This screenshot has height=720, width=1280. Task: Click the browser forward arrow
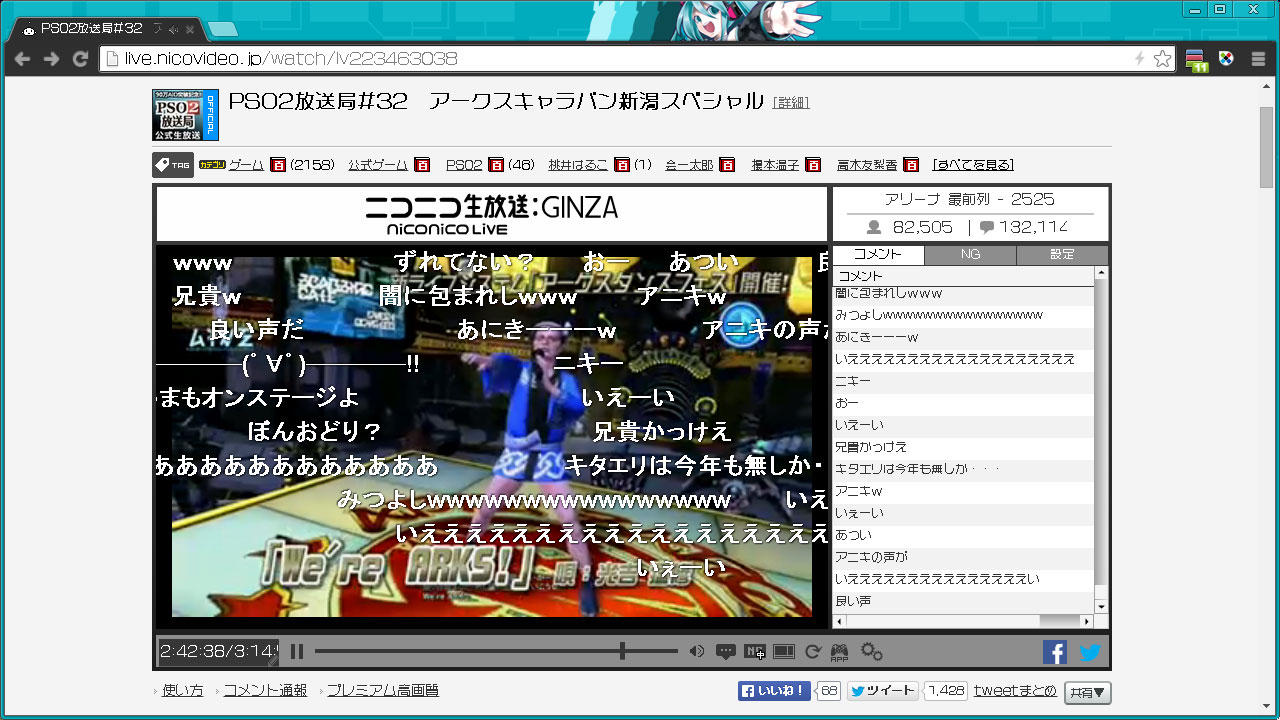[x=51, y=59]
